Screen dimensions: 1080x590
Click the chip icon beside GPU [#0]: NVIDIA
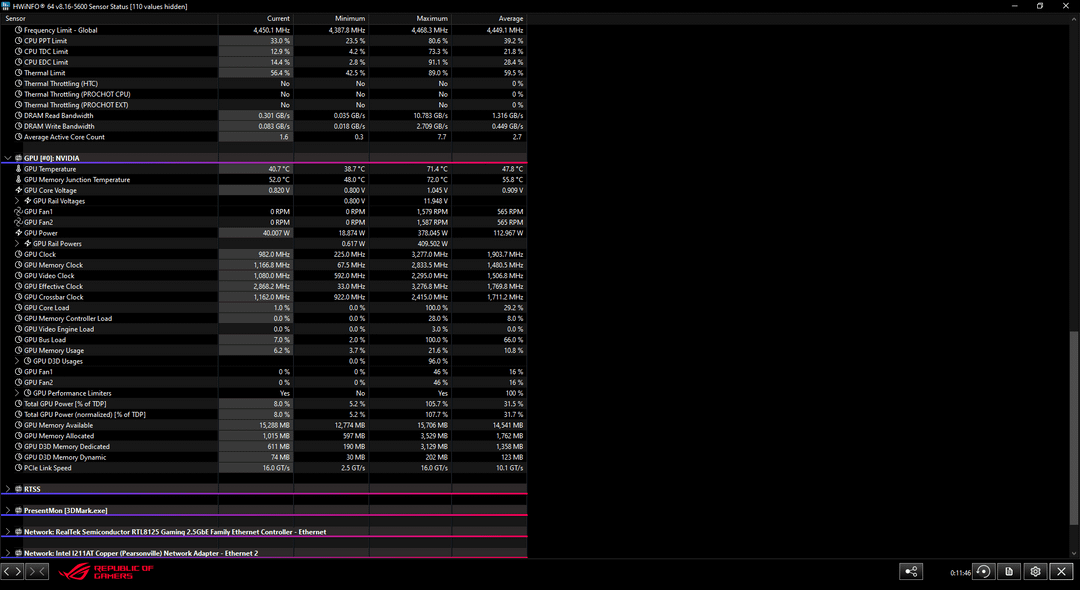19,158
